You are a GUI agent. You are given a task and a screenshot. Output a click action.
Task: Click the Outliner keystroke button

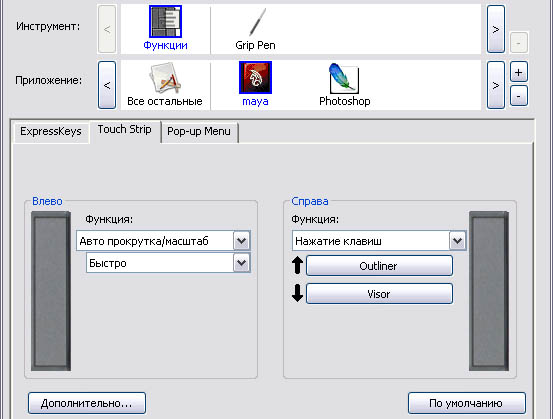click(379, 266)
